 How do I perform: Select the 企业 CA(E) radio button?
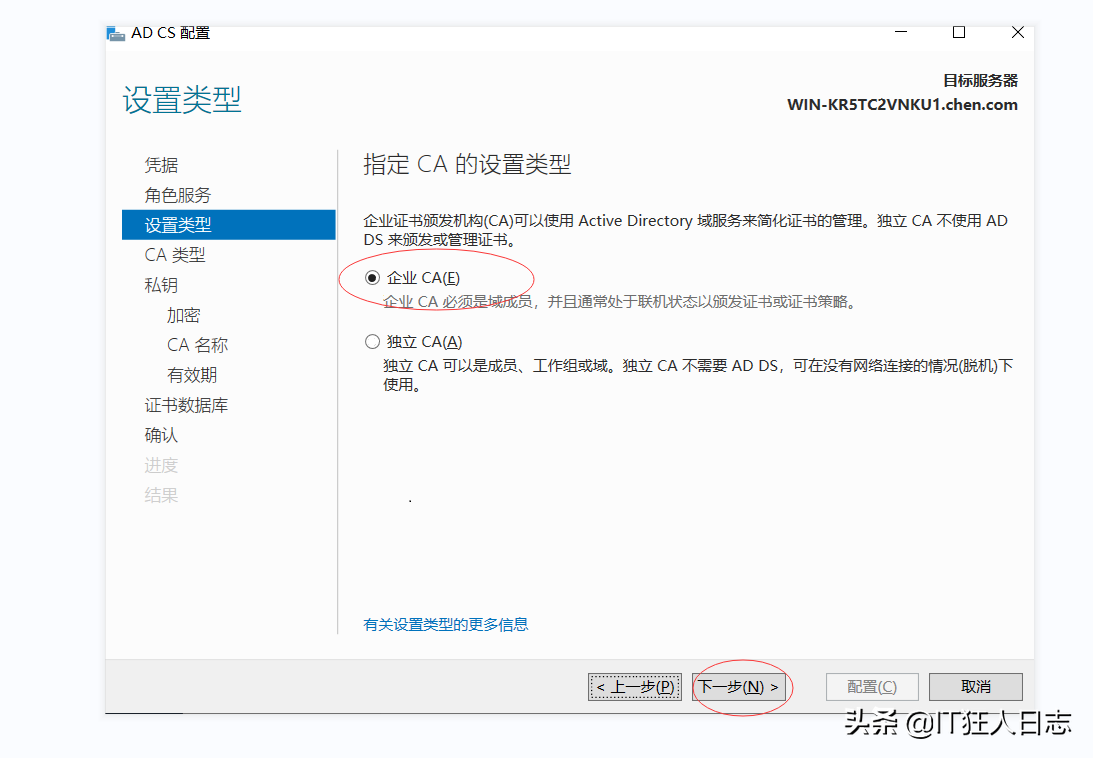pos(372,278)
